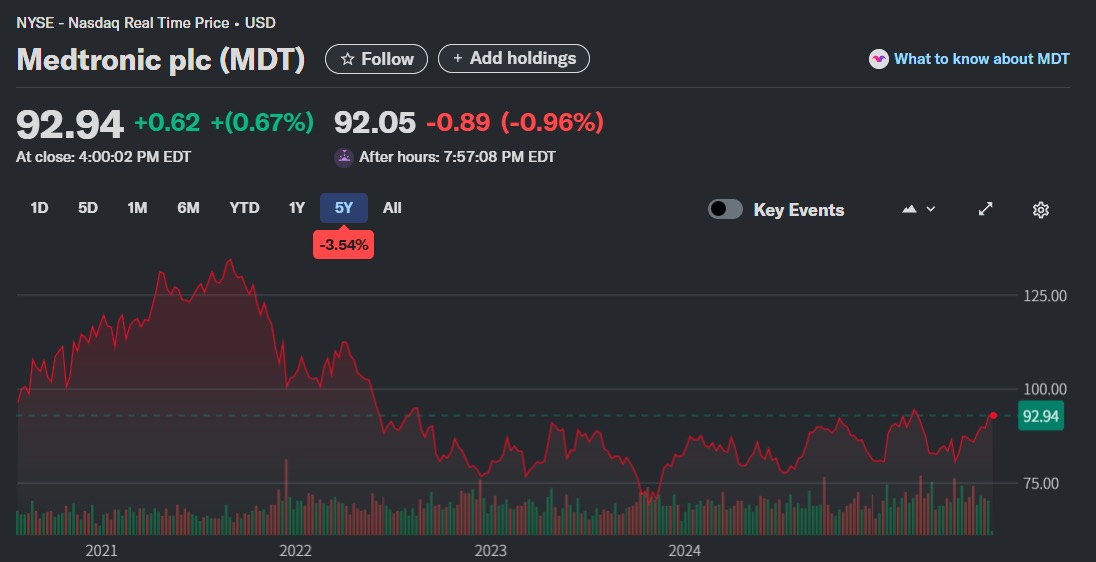This screenshot has width=1096, height=562.
Task: Click the red endpoint dot on price line
Action: click(x=993, y=415)
